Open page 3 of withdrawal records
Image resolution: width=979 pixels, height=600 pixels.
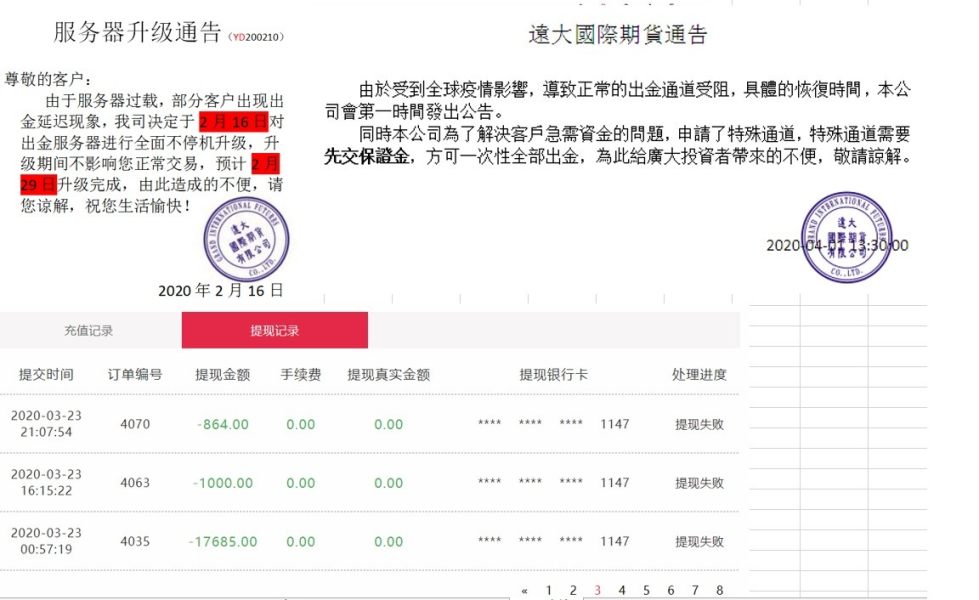click(598, 590)
